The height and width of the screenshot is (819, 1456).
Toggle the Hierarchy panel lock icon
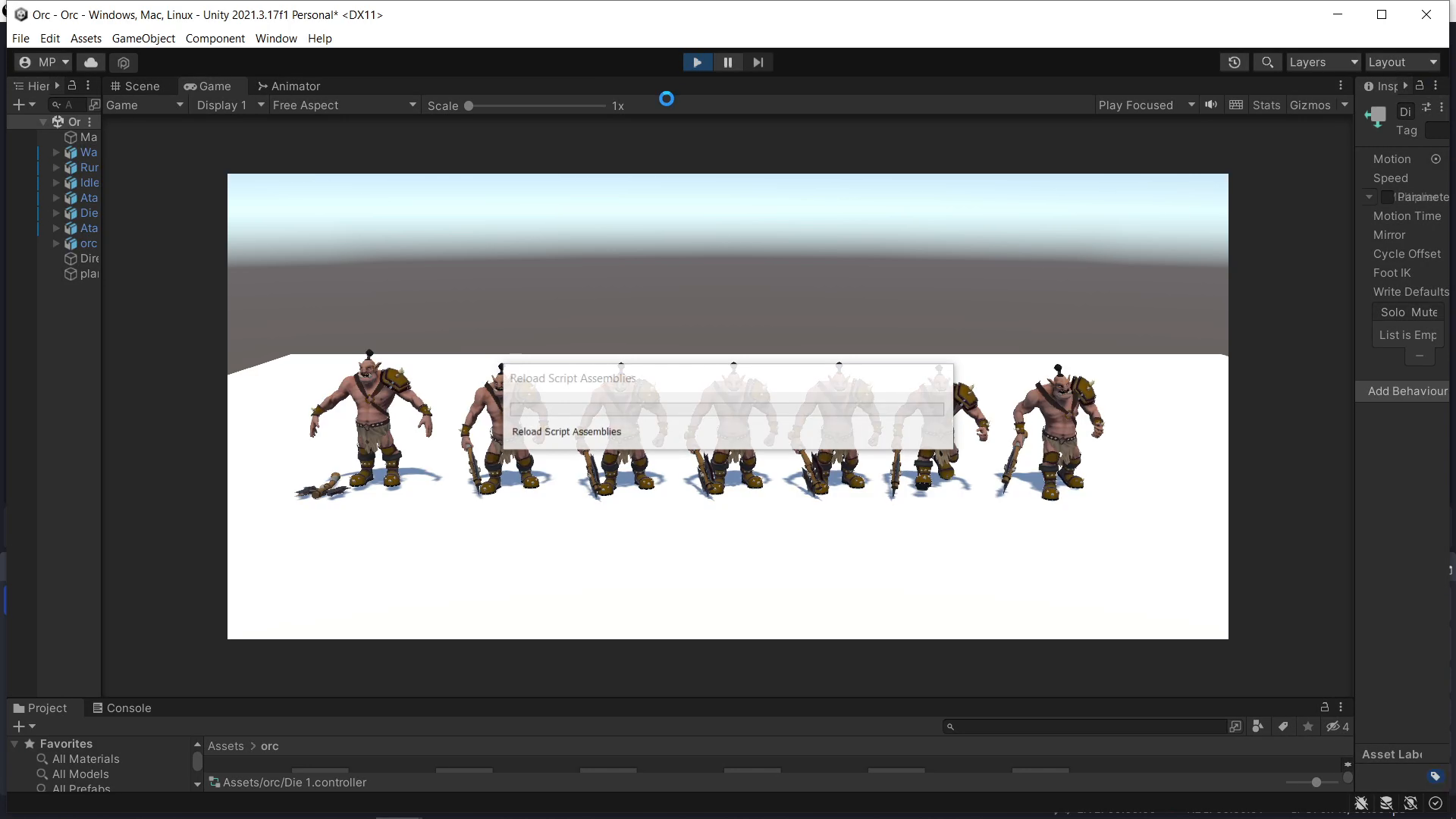coord(72,86)
